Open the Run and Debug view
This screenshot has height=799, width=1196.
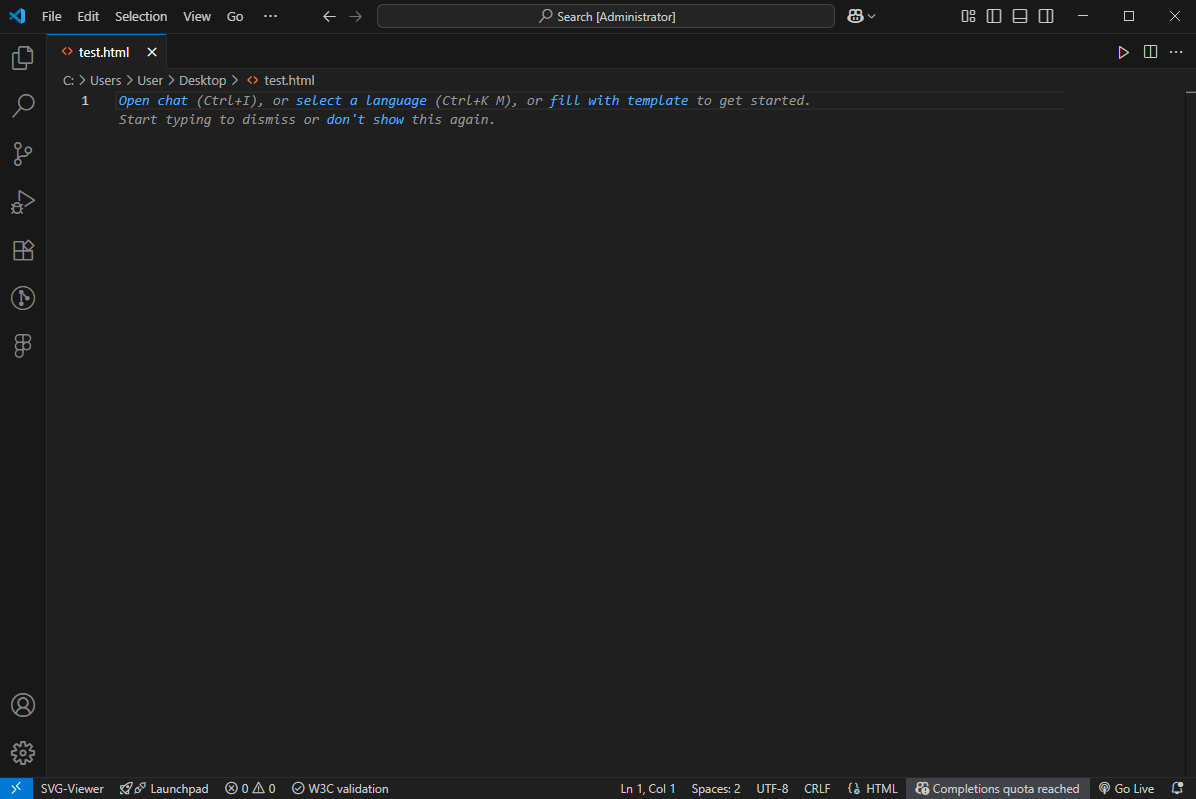[x=22, y=202]
